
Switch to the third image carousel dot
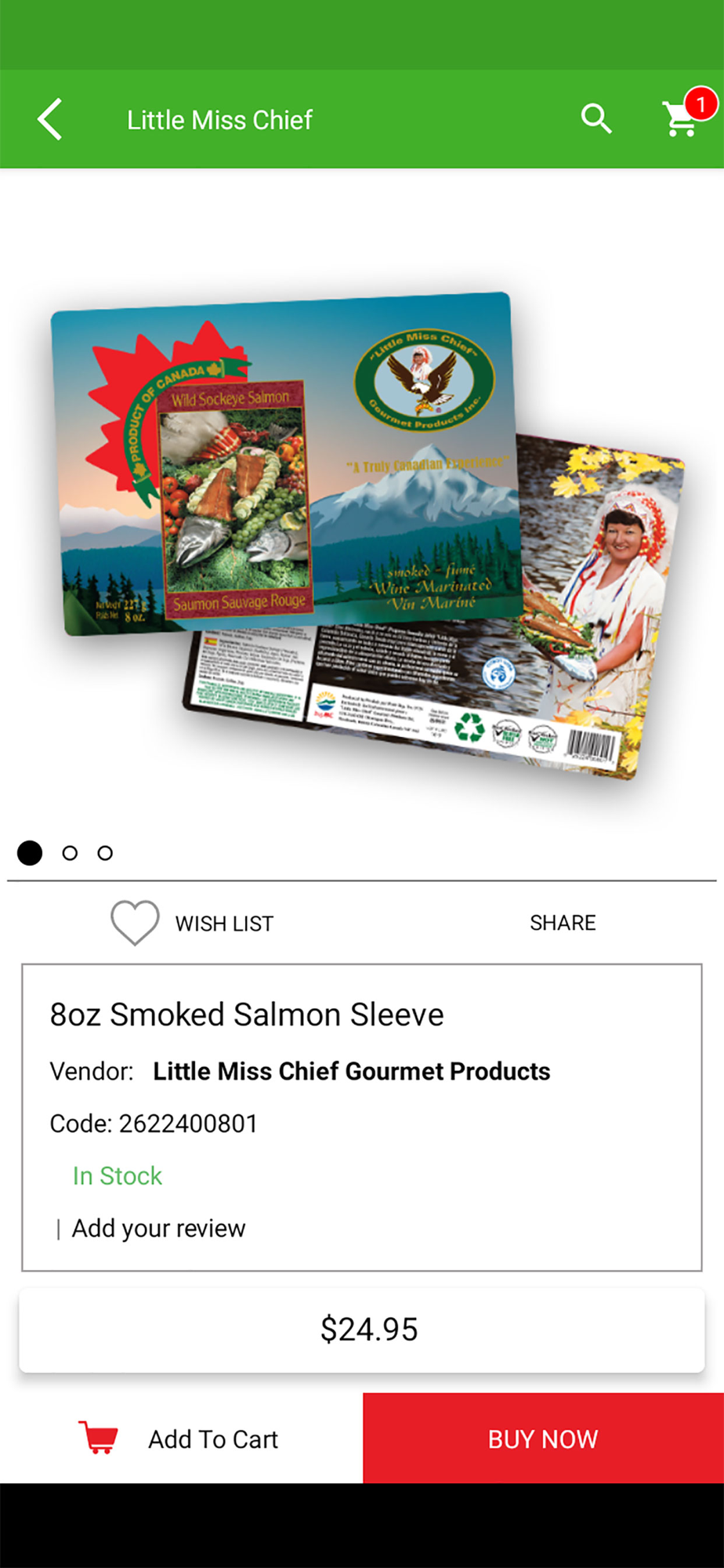tap(105, 852)
